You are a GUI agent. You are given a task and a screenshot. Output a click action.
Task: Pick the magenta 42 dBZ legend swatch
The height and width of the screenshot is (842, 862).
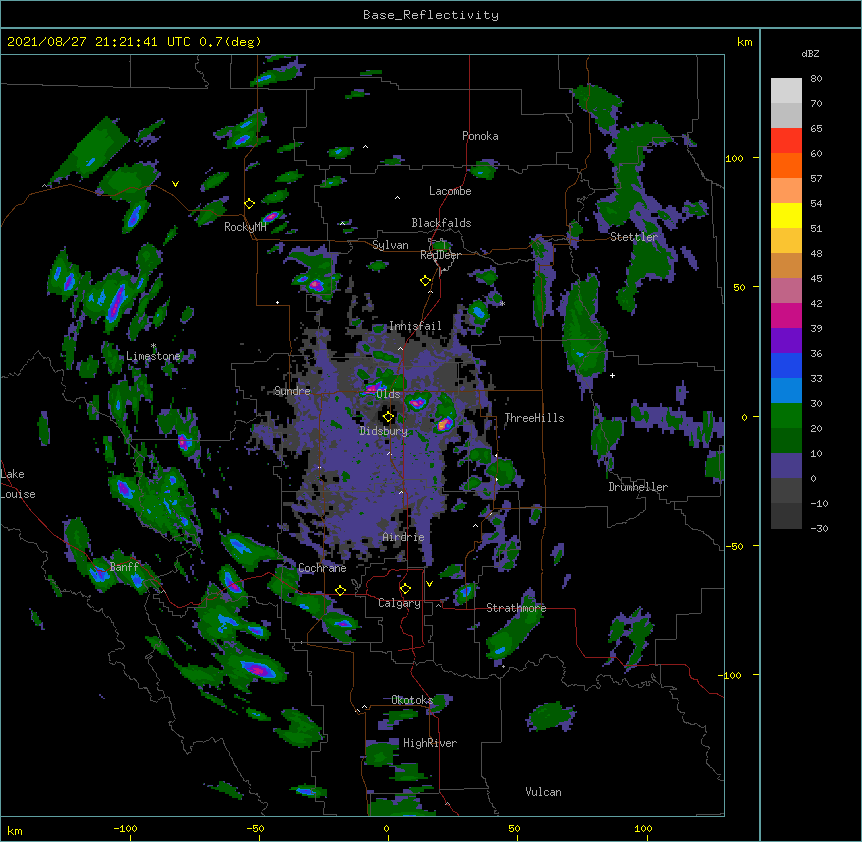click(x=786, y=315)
